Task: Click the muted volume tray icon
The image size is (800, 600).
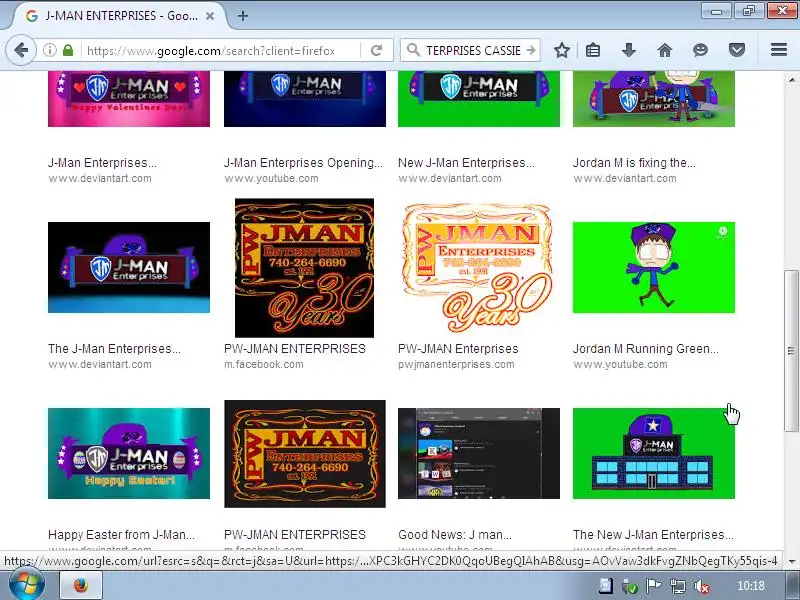Action: tap(703, 586)
